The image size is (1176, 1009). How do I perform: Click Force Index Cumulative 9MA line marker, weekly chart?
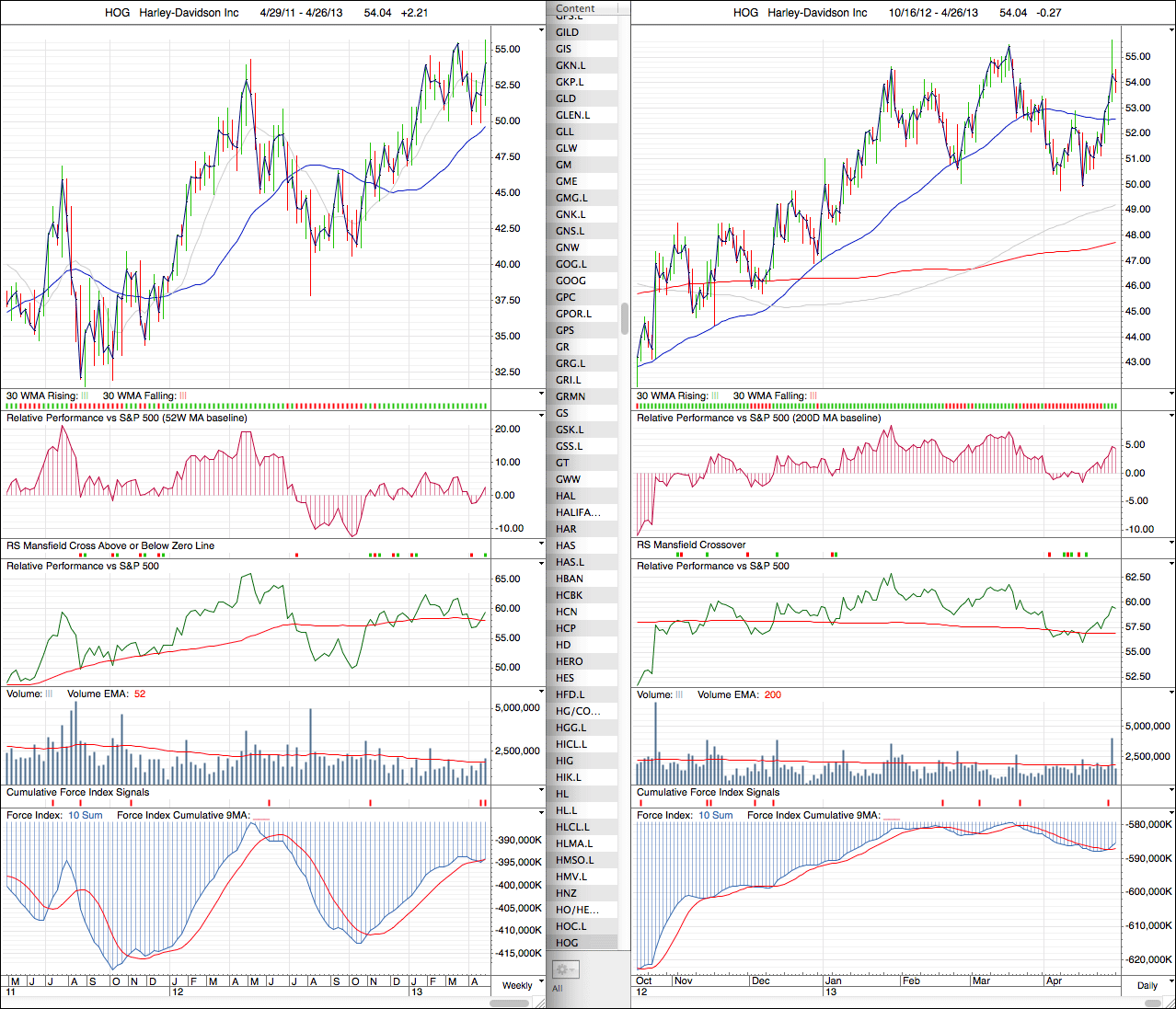click(260, 817)
